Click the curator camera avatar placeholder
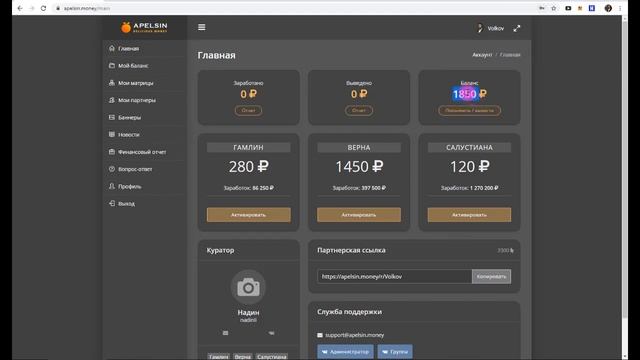 (248, 287)
